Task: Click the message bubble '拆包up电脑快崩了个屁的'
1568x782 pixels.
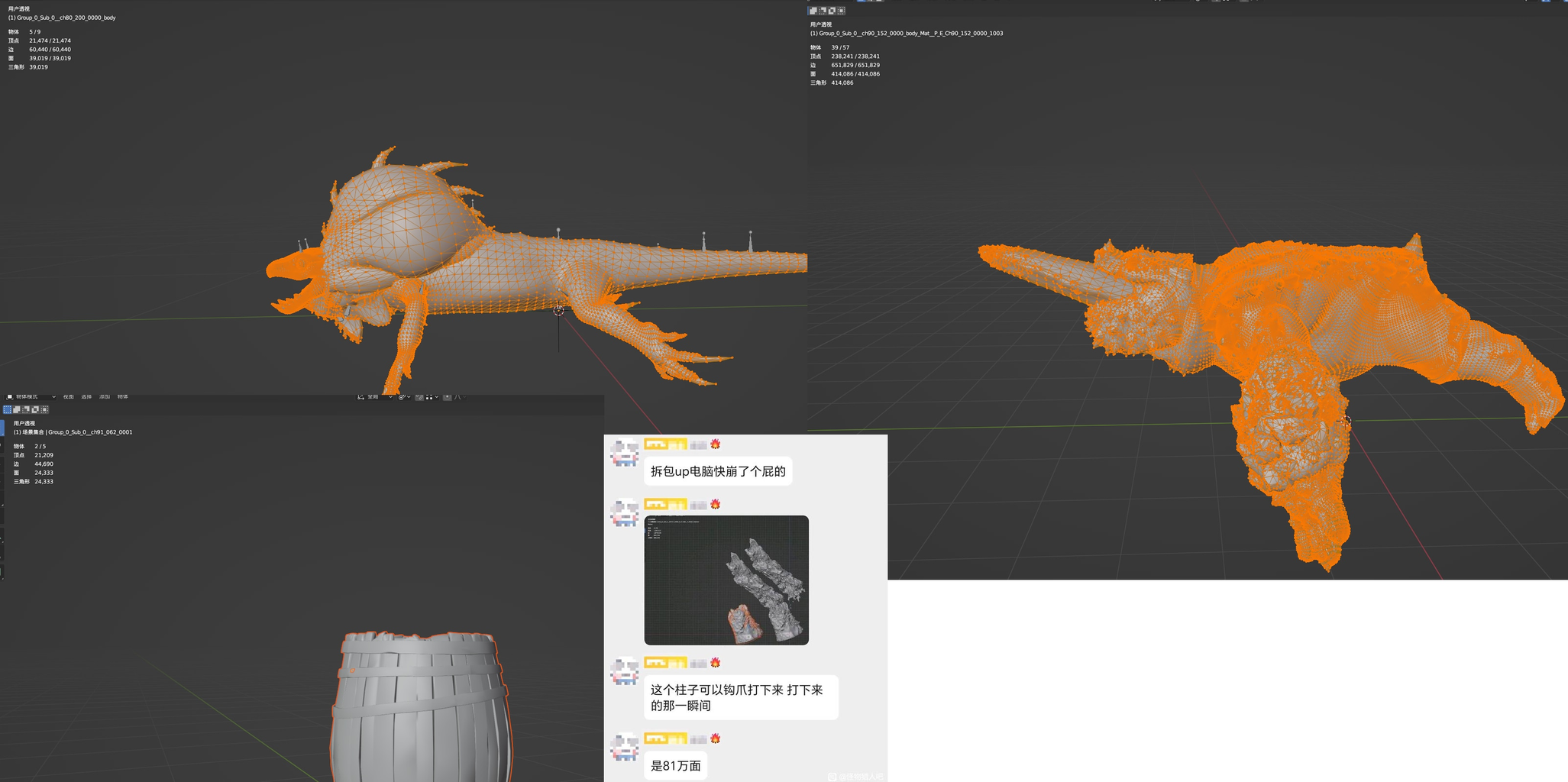Action: [x=718, y=471]
